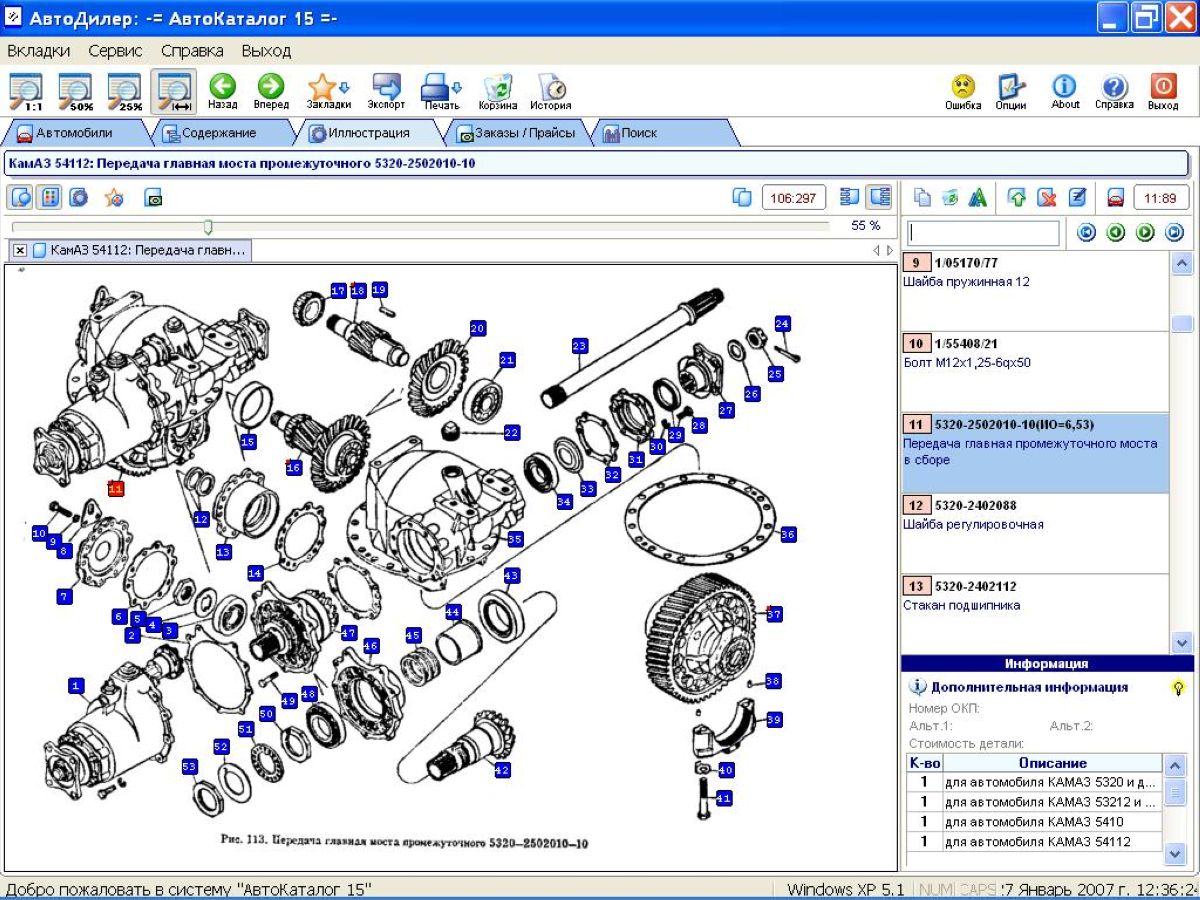Switch to the Автомобили tab

coord(75,132)
